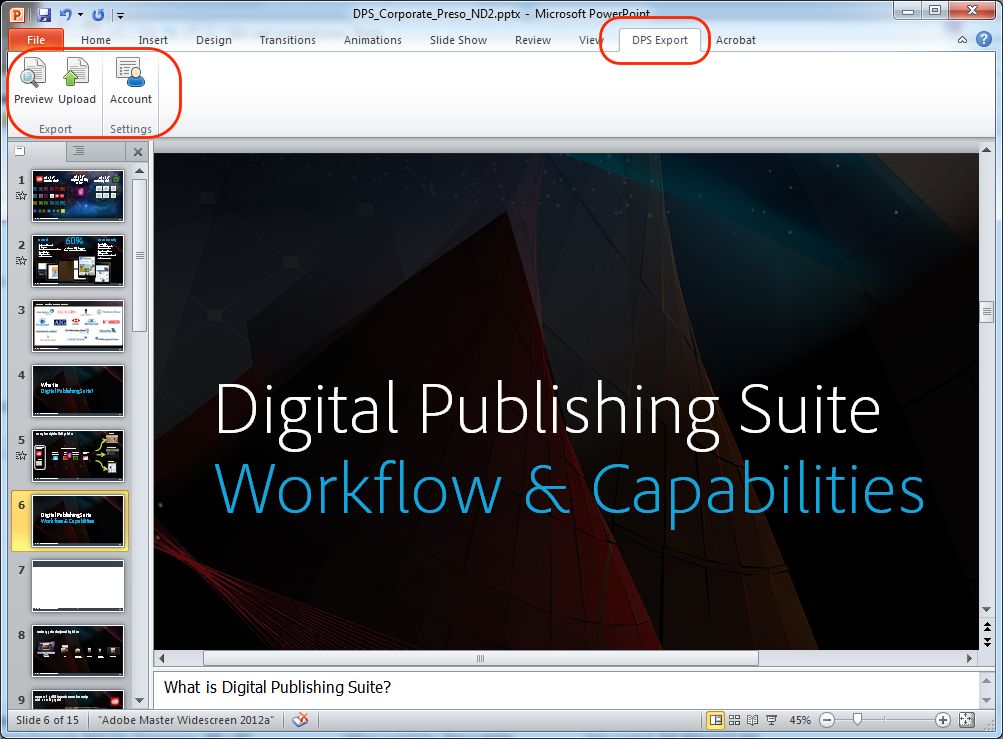Select slide 3 thumbnail with logos
1003x739 pixels.
78,326
